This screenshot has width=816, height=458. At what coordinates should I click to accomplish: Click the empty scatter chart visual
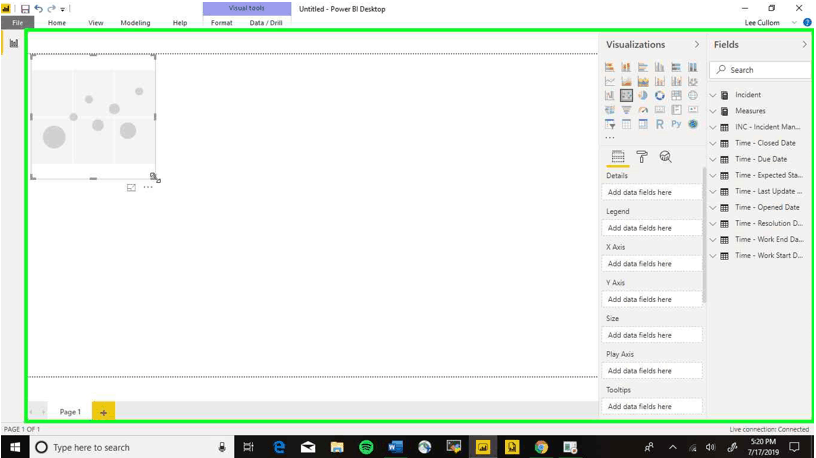point(93,117)
